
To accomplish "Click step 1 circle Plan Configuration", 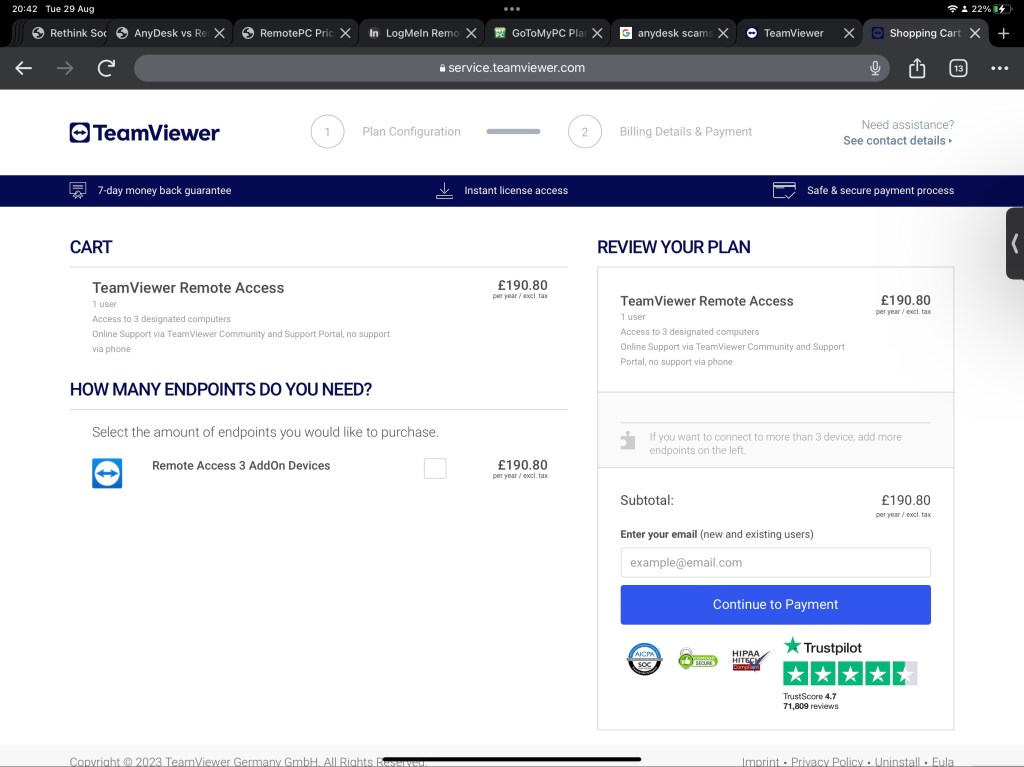I will [327, 132].
